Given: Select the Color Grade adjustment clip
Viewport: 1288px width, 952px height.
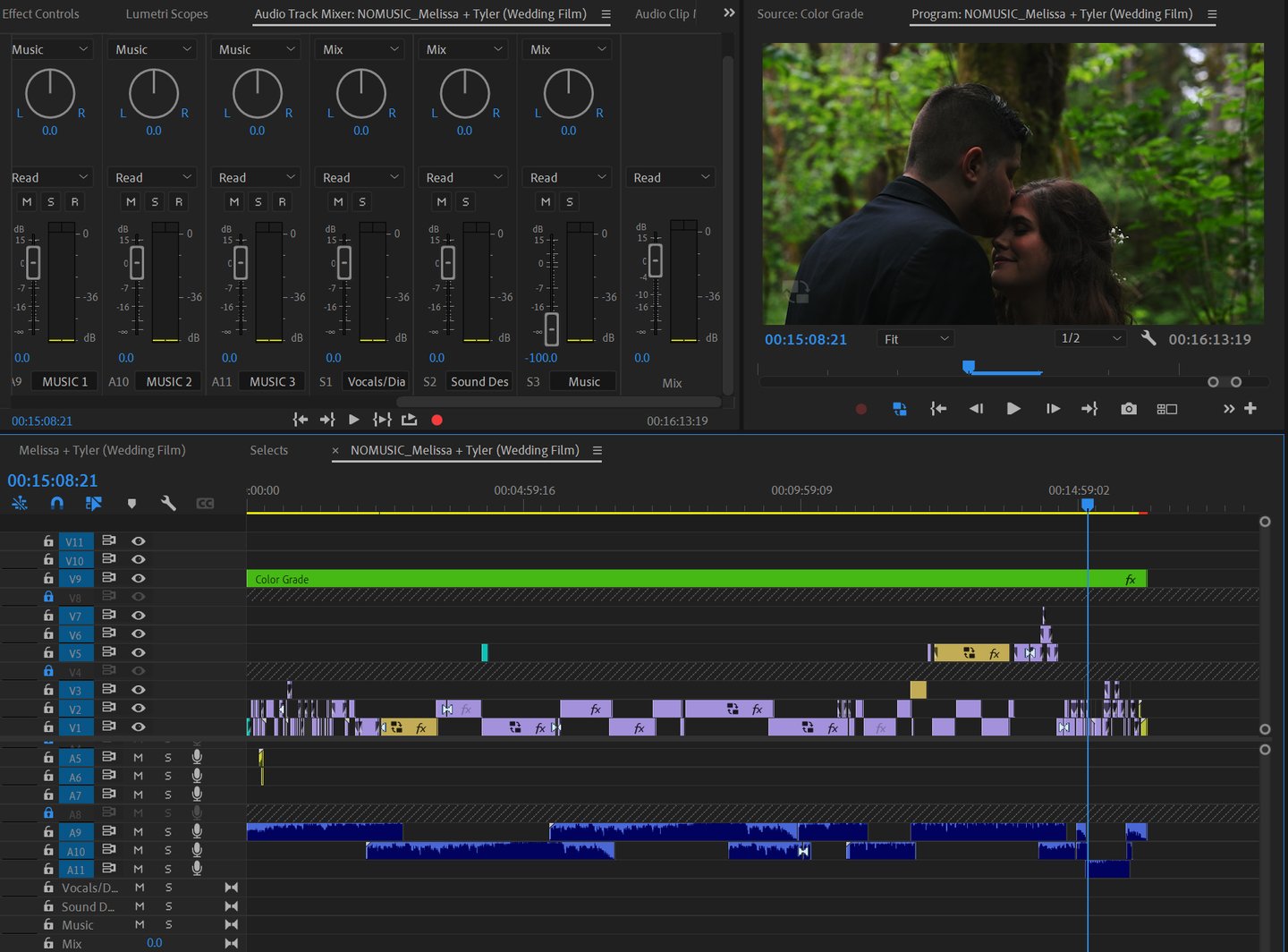Looking at the screenshot, I should tap(696, 579).
